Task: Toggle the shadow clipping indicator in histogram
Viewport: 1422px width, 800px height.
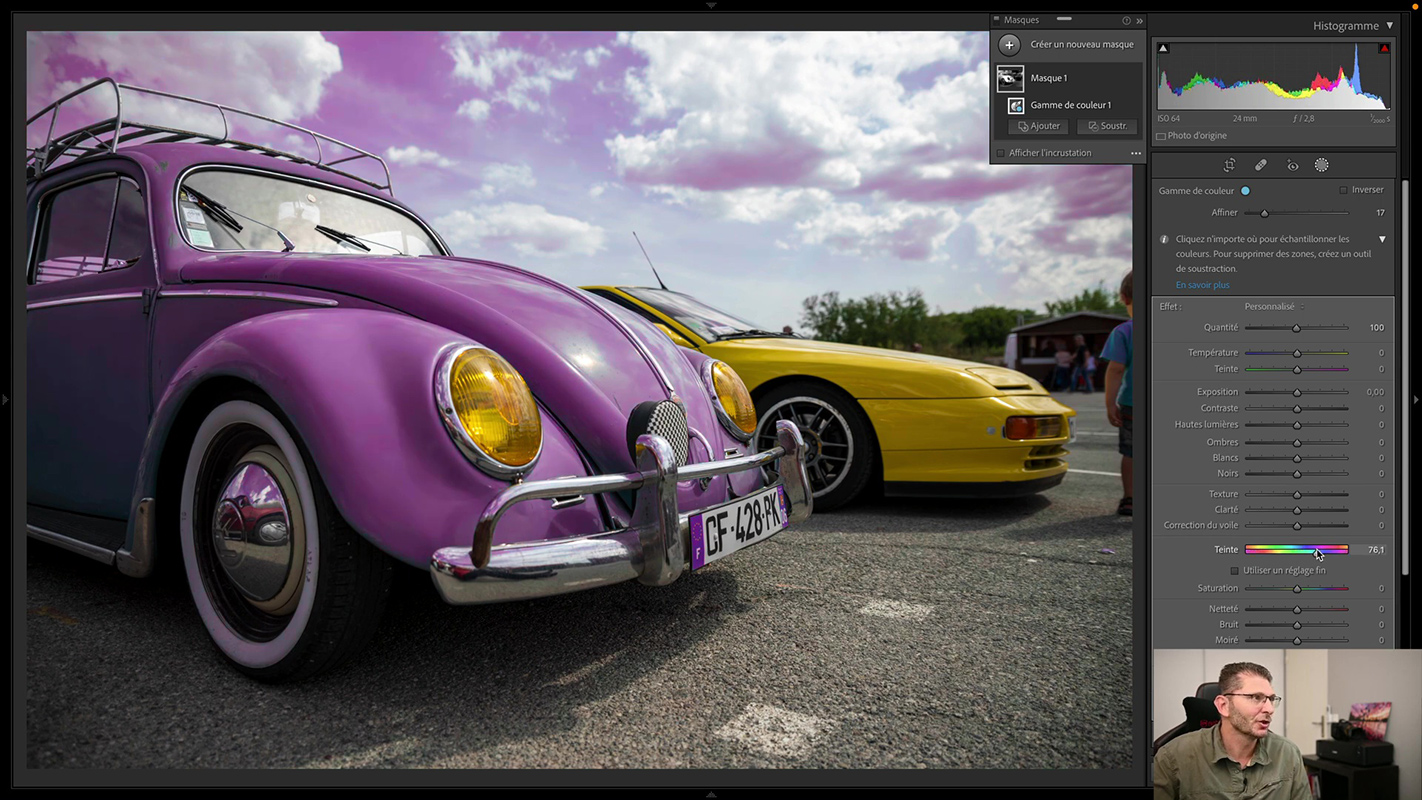Action: click(1163, 48)
